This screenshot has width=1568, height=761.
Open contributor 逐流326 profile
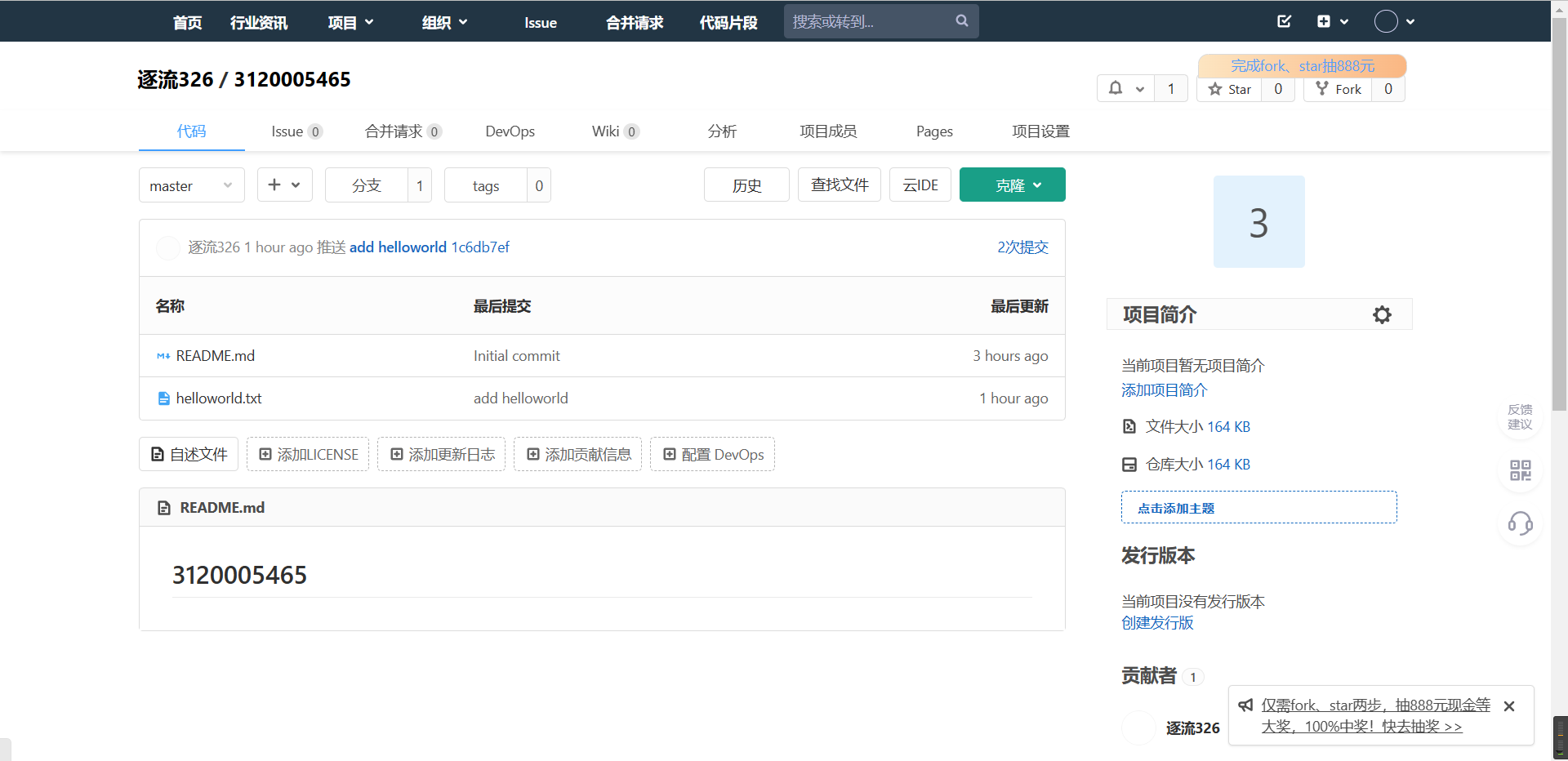1192,728
